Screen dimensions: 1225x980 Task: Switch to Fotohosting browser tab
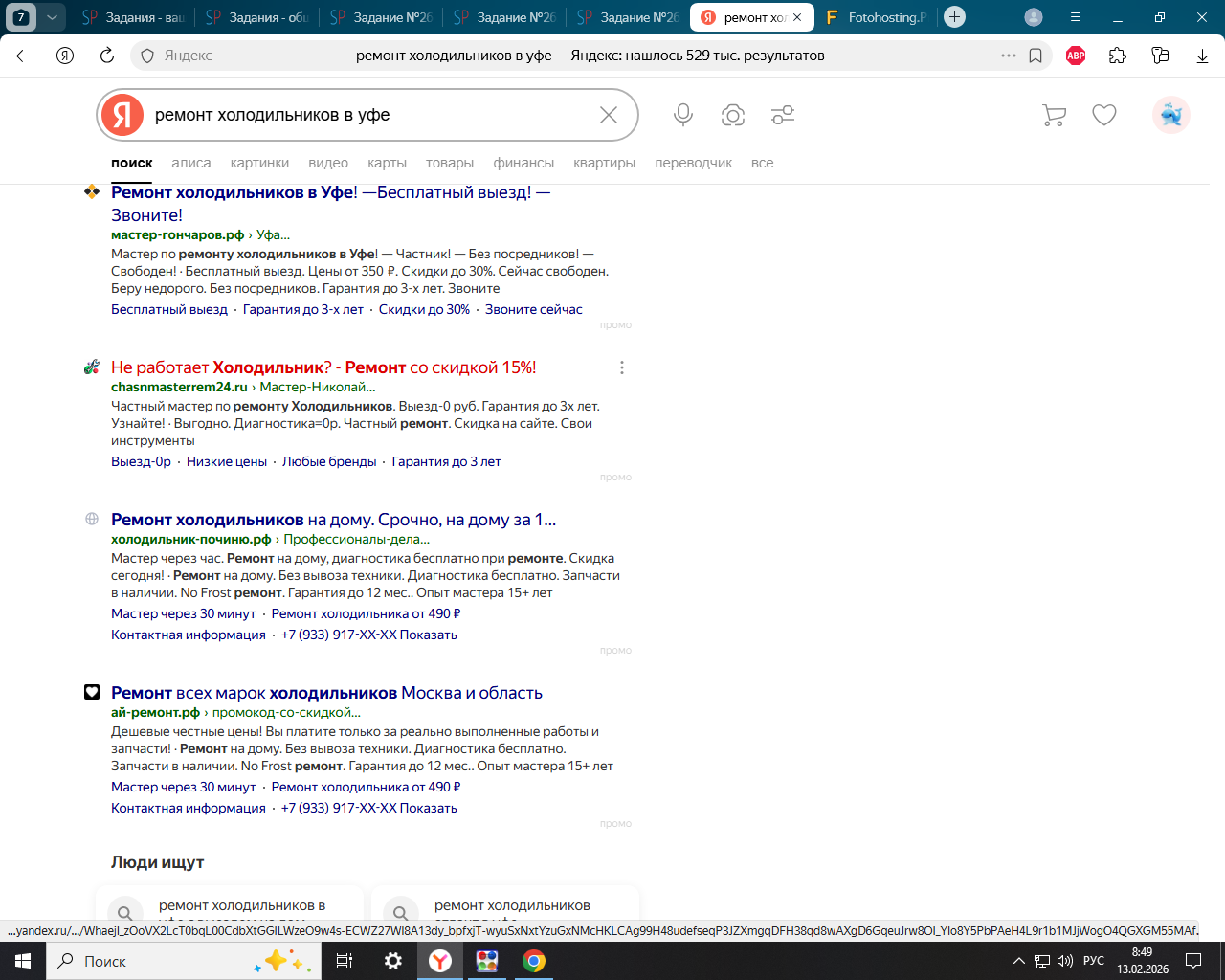[877, 17]
